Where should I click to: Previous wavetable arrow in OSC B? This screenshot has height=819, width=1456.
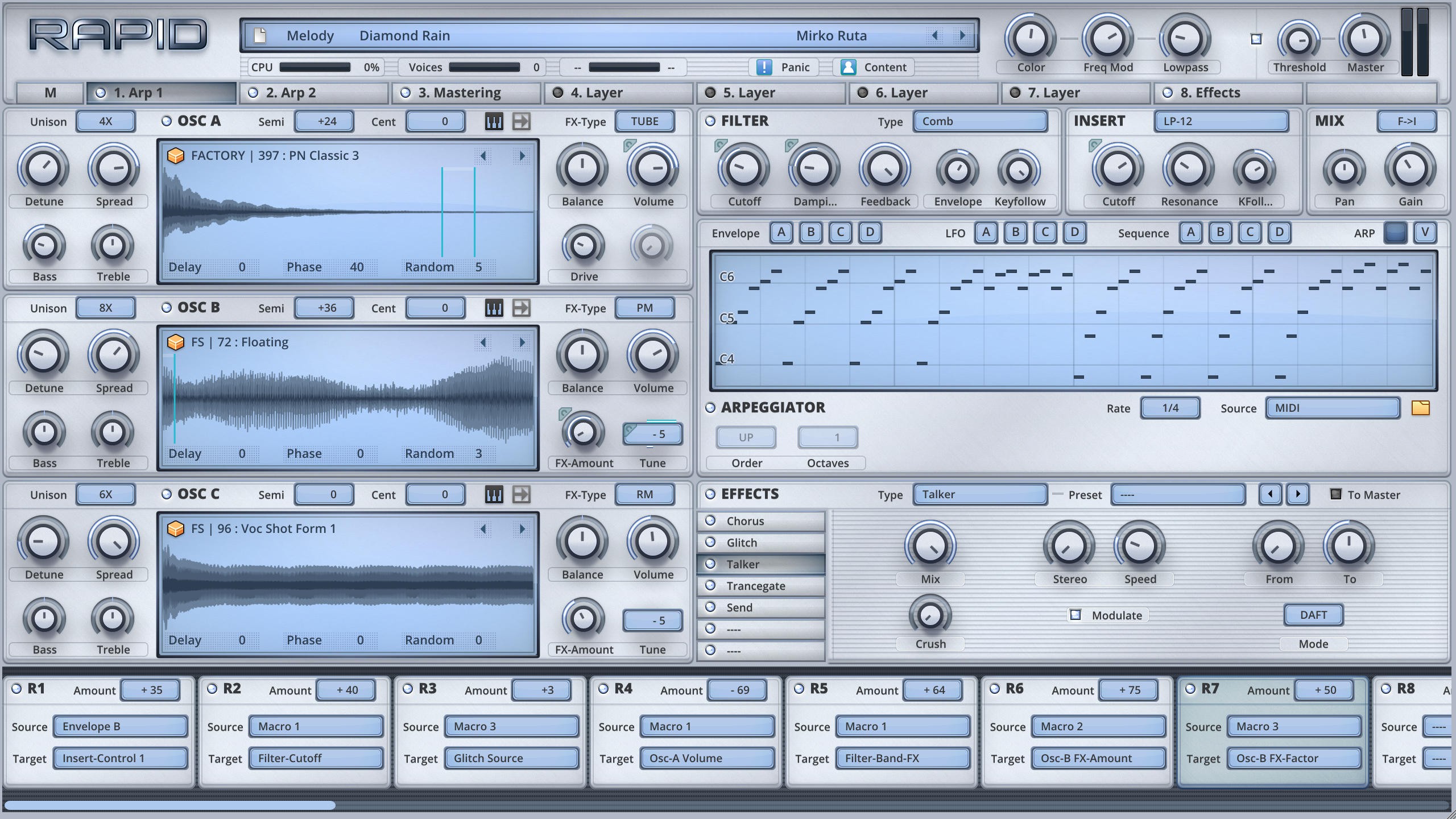coord(483,342)
